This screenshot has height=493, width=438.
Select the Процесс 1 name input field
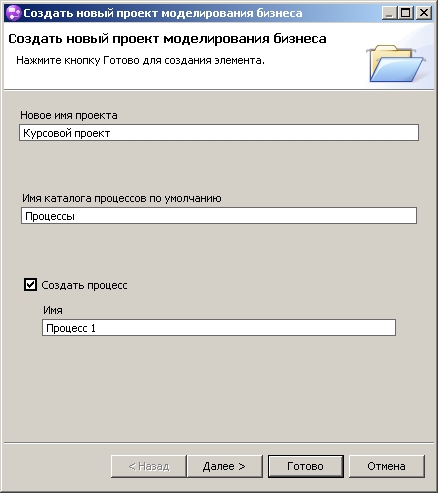[219, 328]
